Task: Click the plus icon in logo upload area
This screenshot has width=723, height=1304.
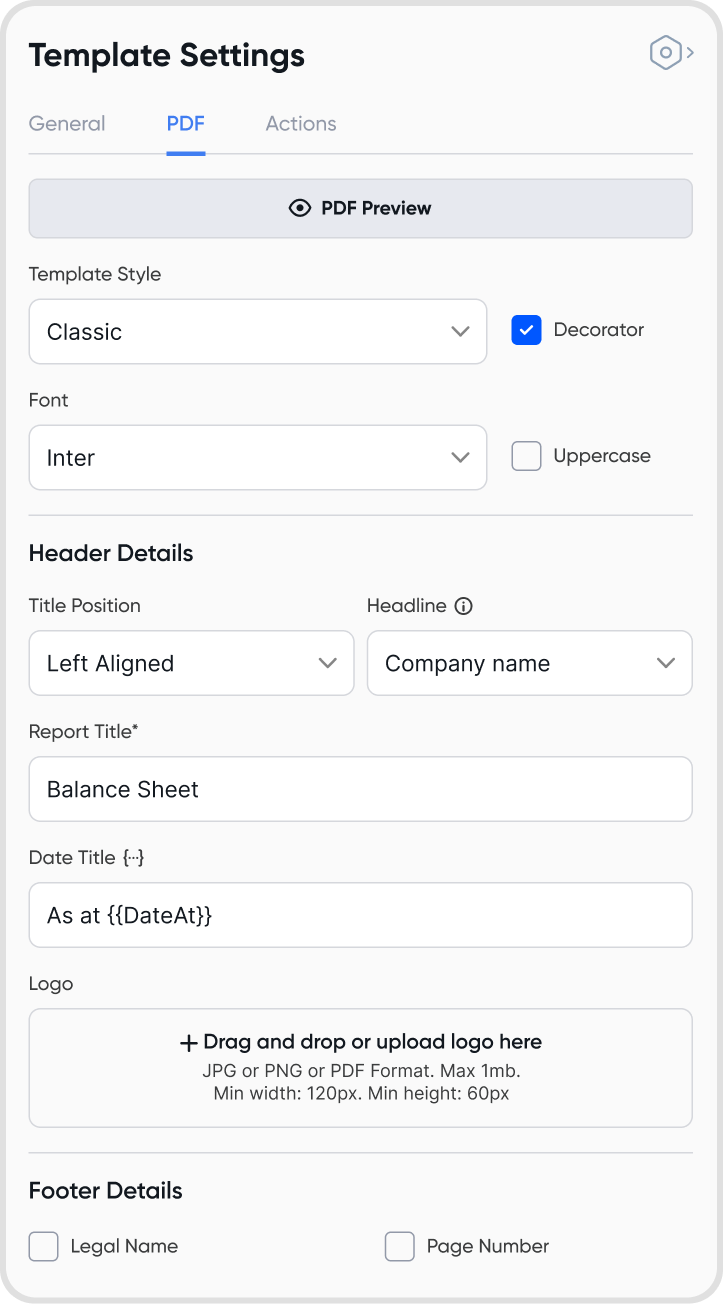Action: point(188,1043)
